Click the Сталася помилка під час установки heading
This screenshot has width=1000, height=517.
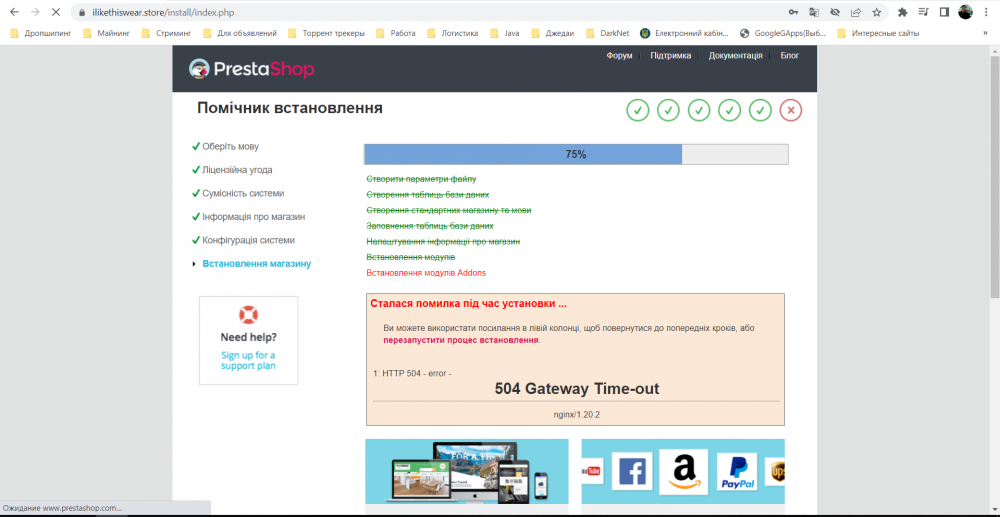pyautogui.click(x=468, y=303)
